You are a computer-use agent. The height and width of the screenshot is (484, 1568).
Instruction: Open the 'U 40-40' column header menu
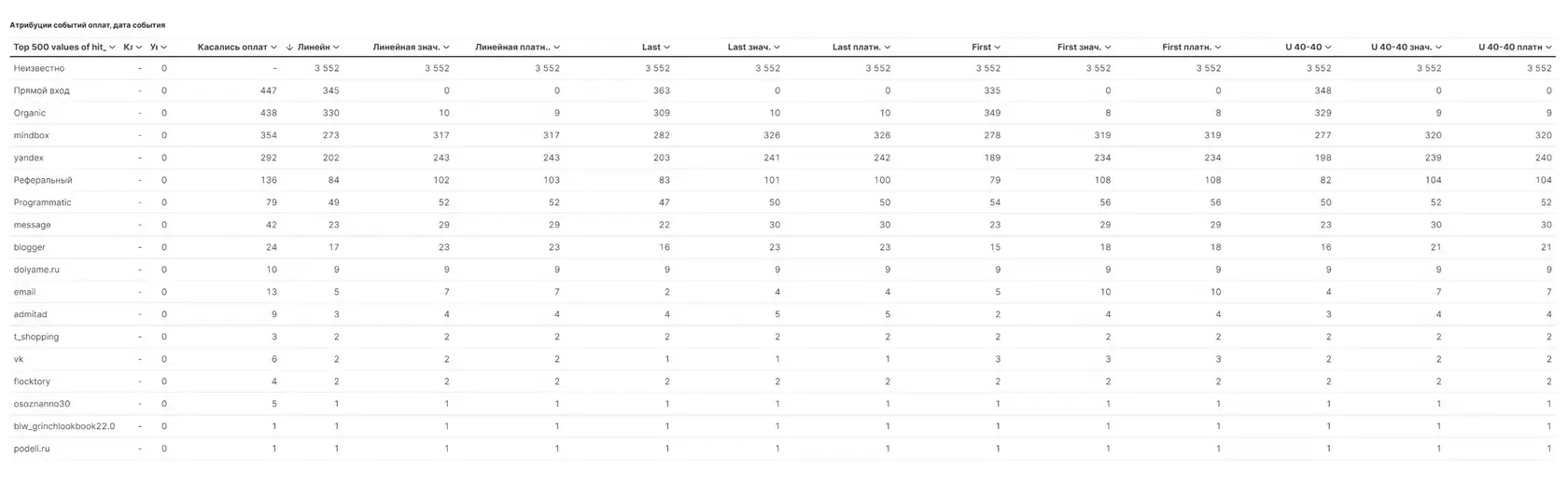coord(1328,47)
